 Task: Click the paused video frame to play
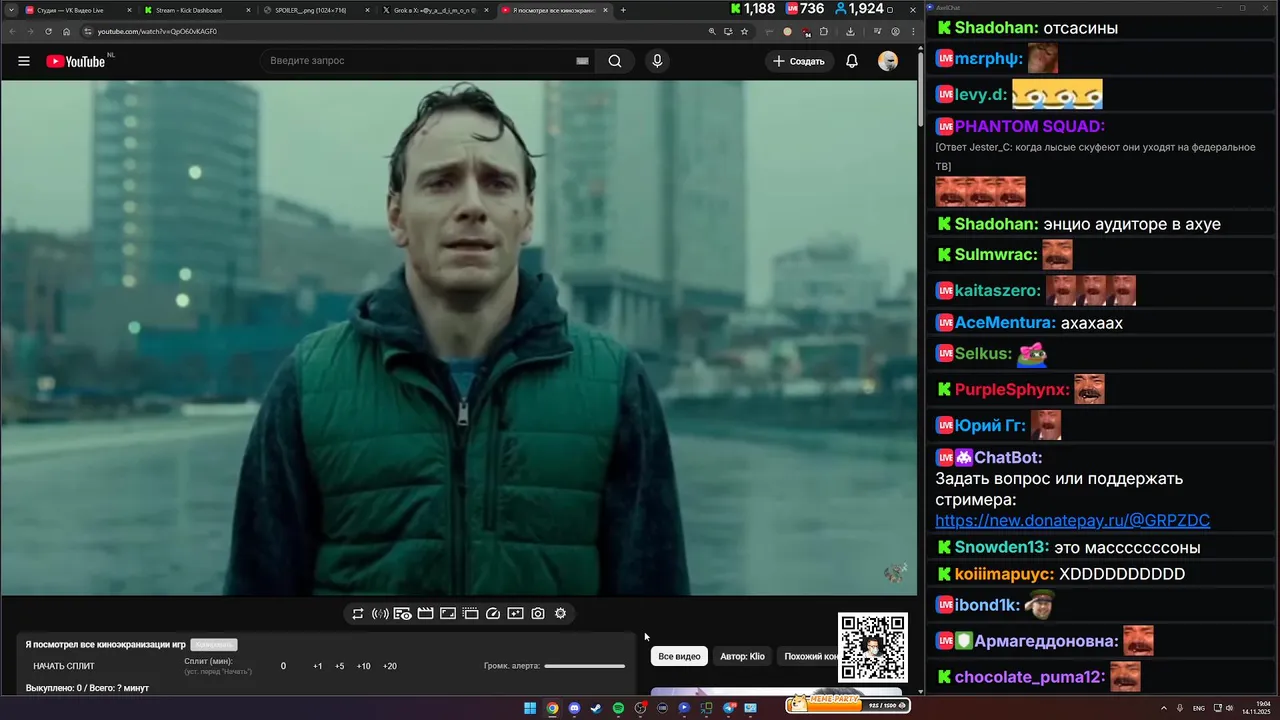tap(458, 338)
